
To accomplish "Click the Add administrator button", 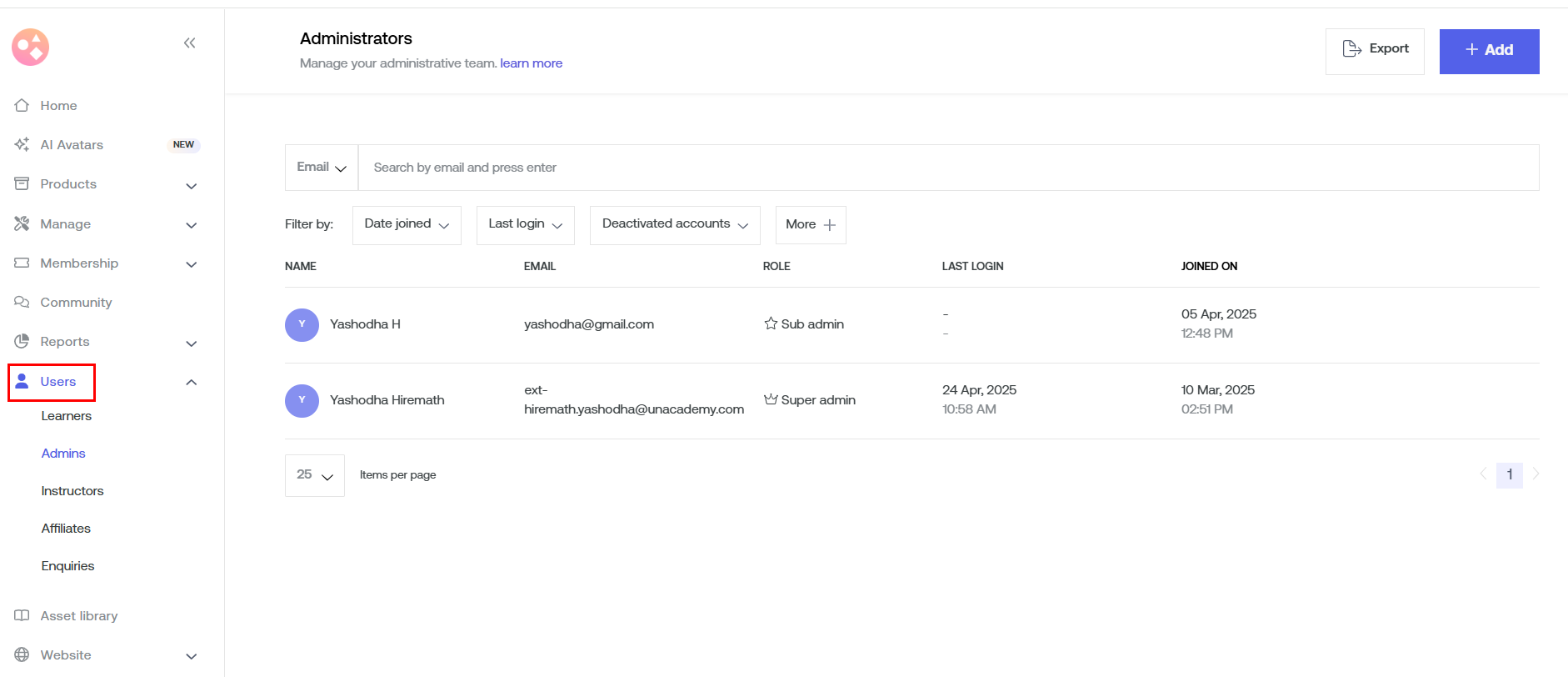I will click(x=1489, y=51).
